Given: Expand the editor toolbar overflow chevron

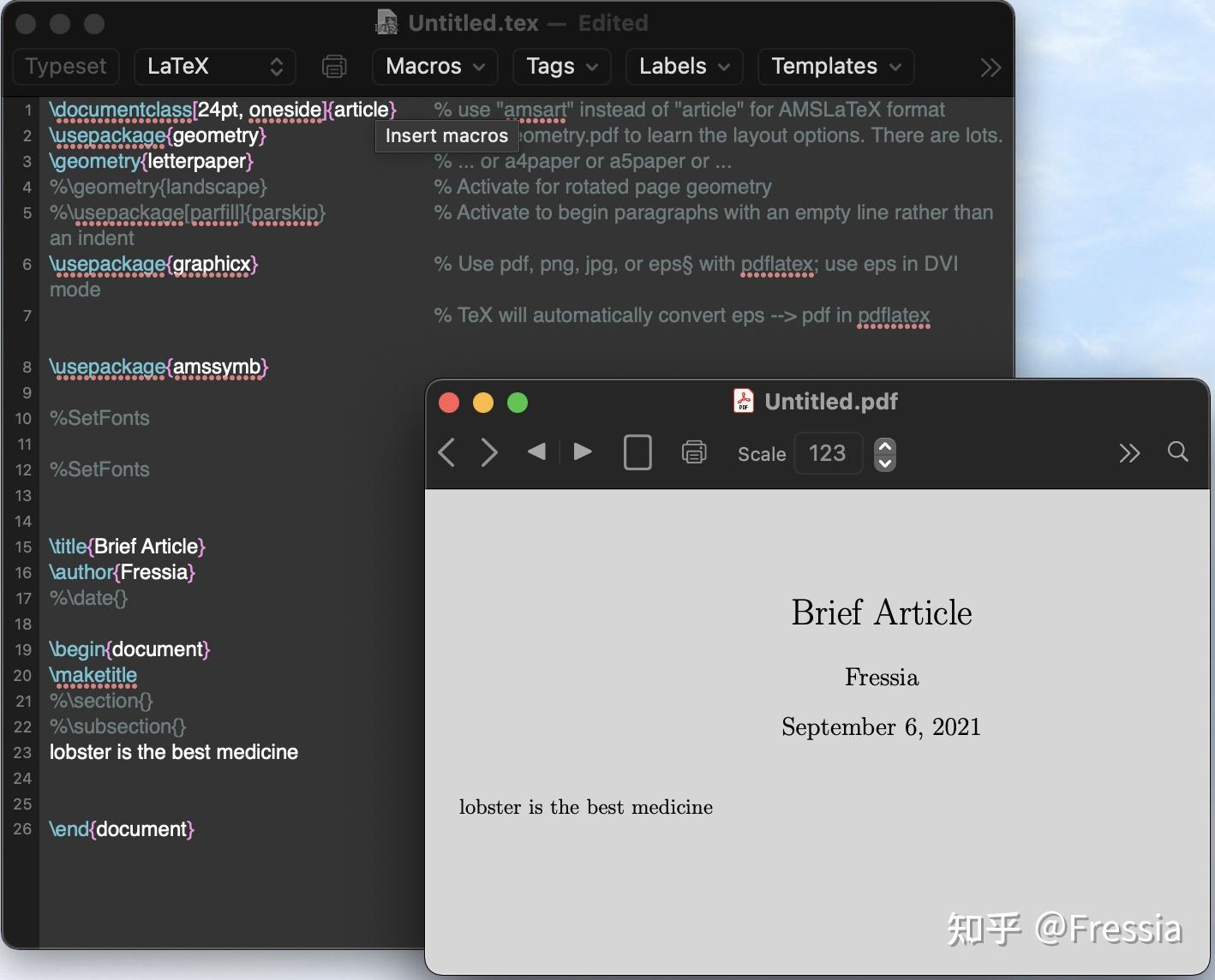Looking at the screenshot, I should [991, 66].
